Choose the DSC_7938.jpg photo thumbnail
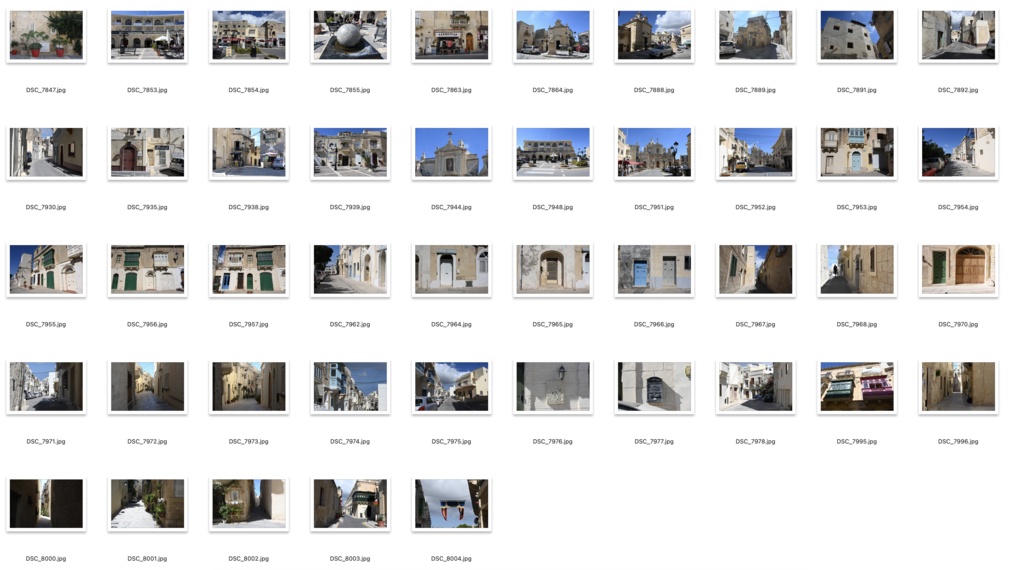Screen dimensions: 1024x570 [x=249, y=152]
